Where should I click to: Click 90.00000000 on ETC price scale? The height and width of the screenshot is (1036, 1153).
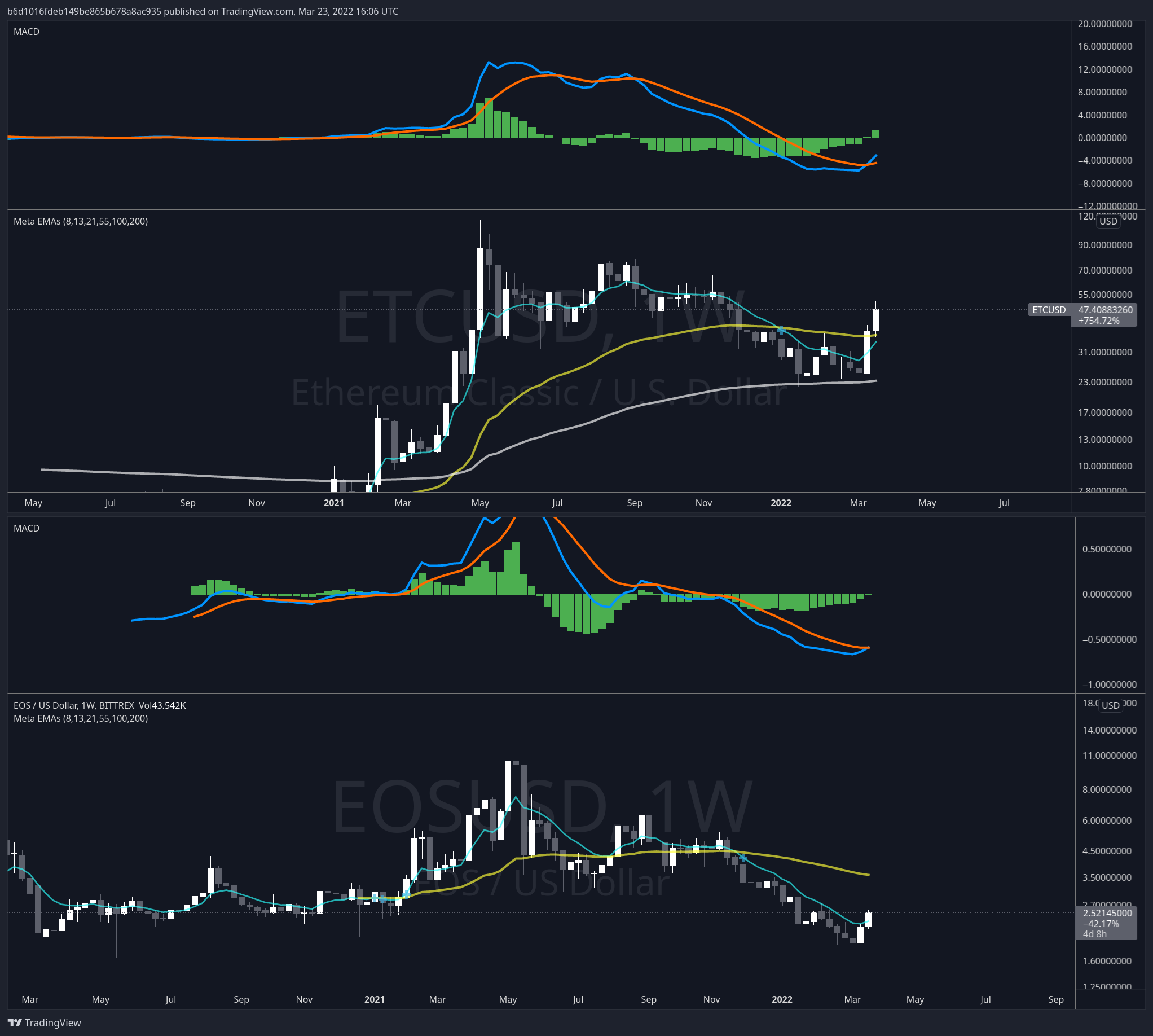[1104, 245]
